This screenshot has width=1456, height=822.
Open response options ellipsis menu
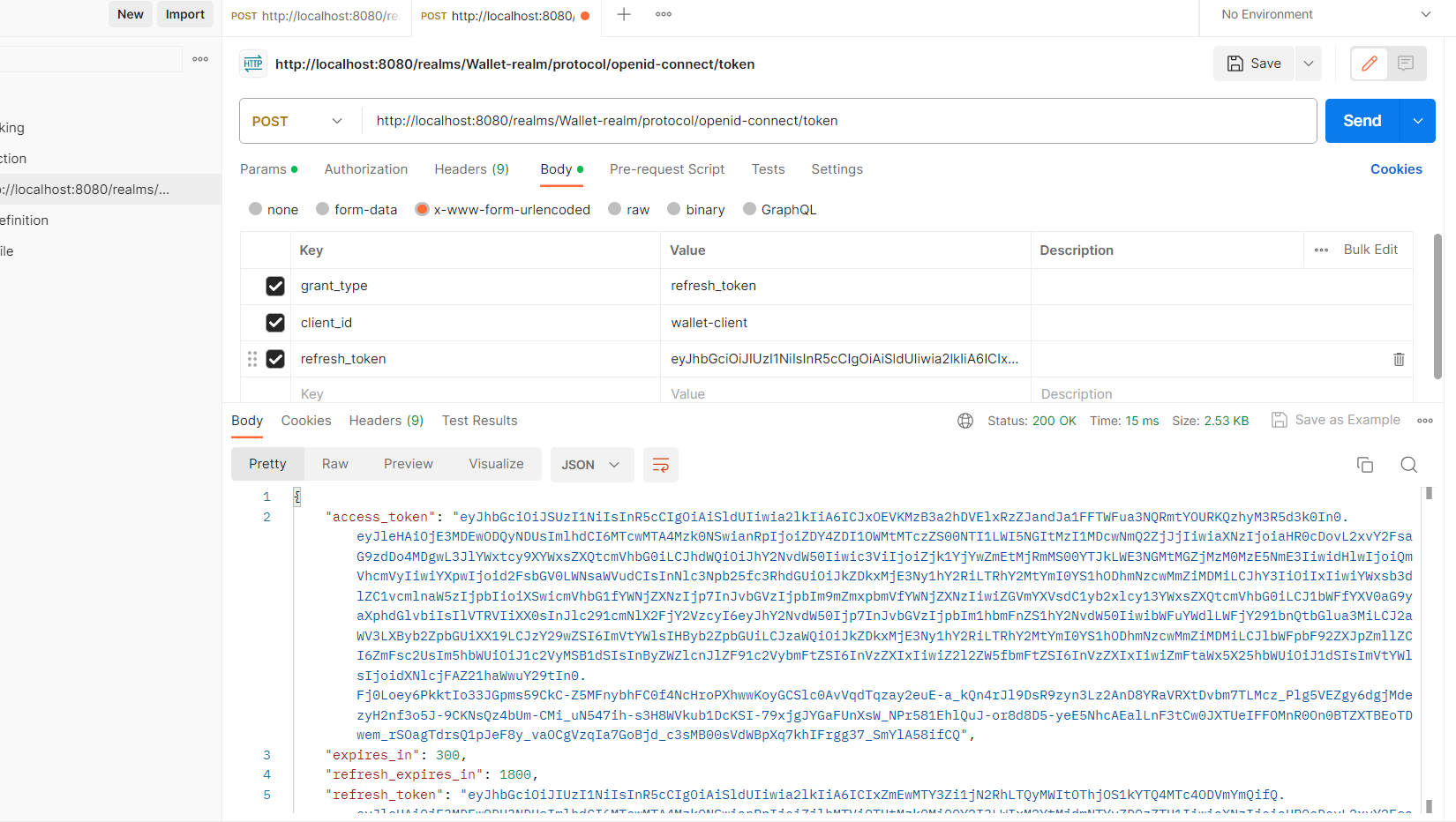click(x=1425, y=421)
